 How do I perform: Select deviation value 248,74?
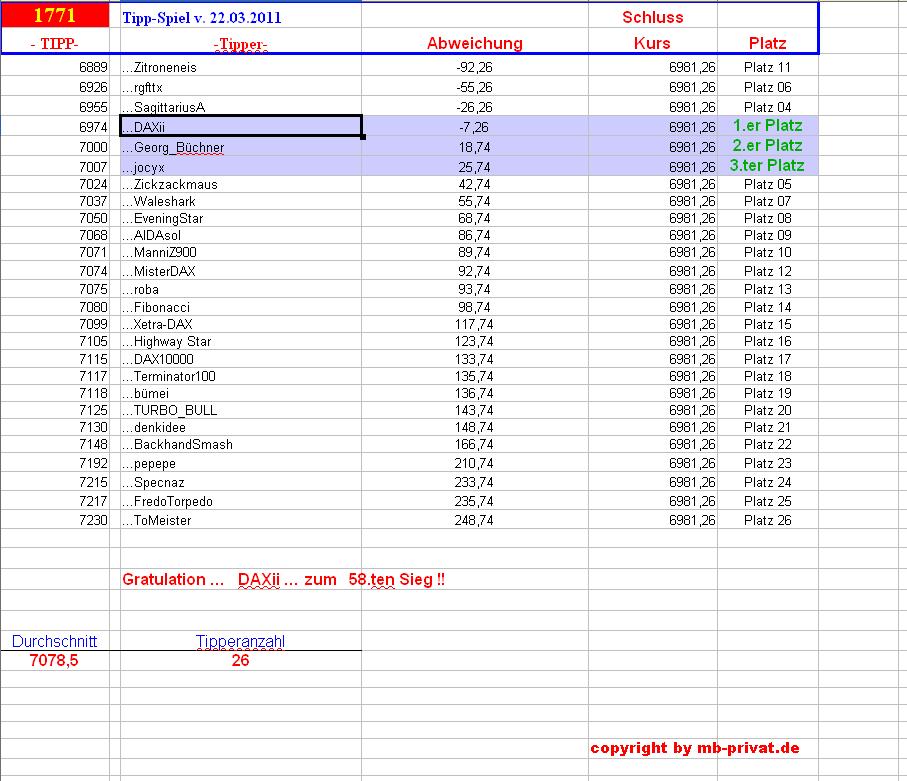[x=475, y=520]
